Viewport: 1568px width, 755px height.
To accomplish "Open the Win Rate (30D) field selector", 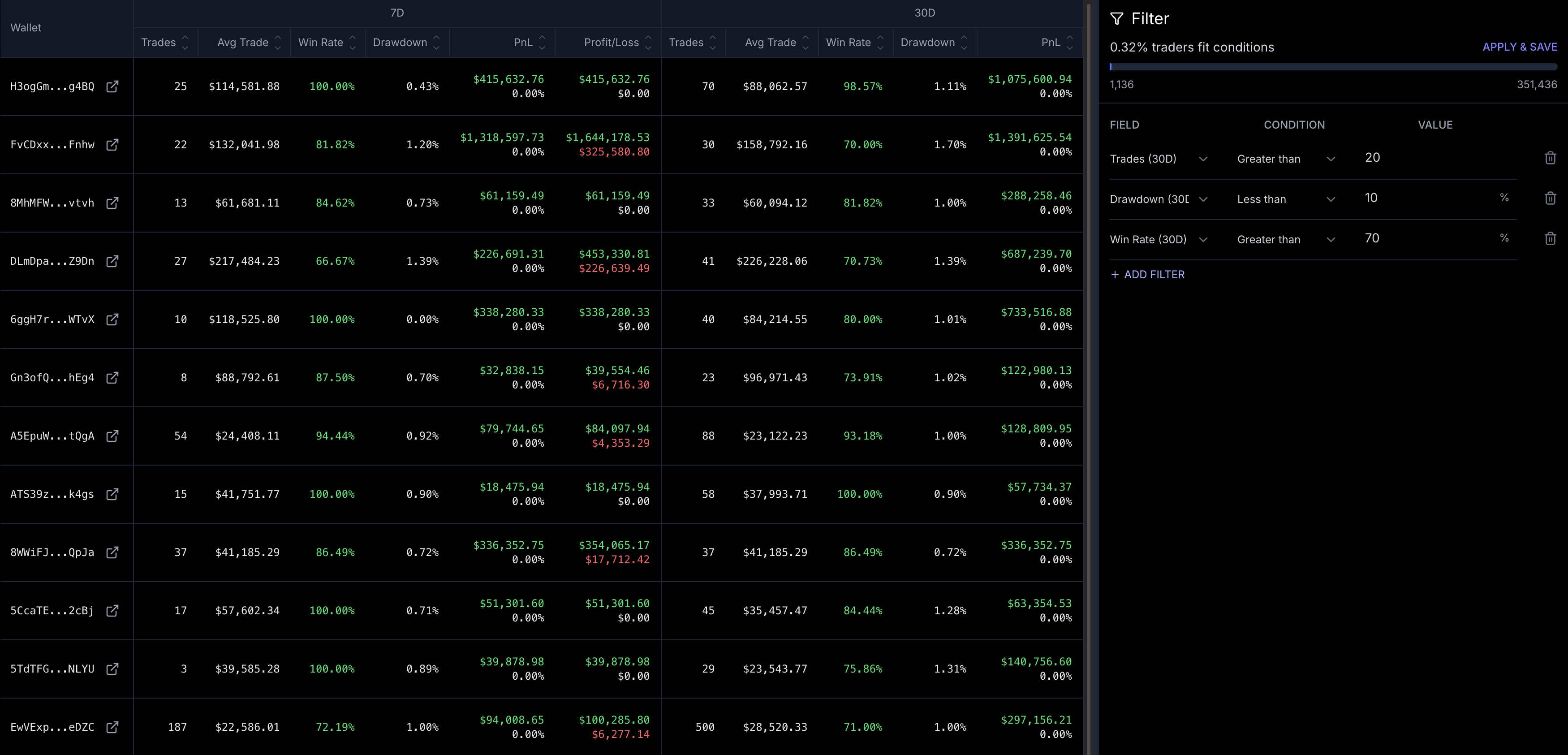I will click(x=1203, y=239).
